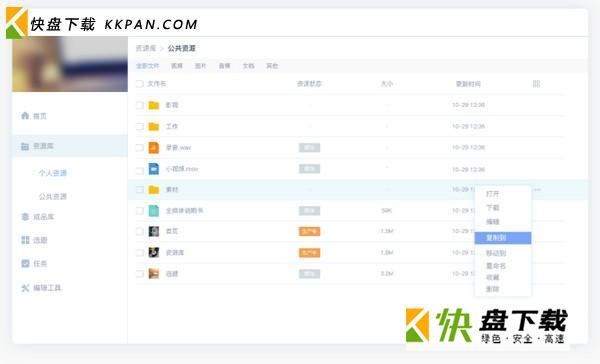Open 公共资源 in the sidebar submenu

click(53, 196)
